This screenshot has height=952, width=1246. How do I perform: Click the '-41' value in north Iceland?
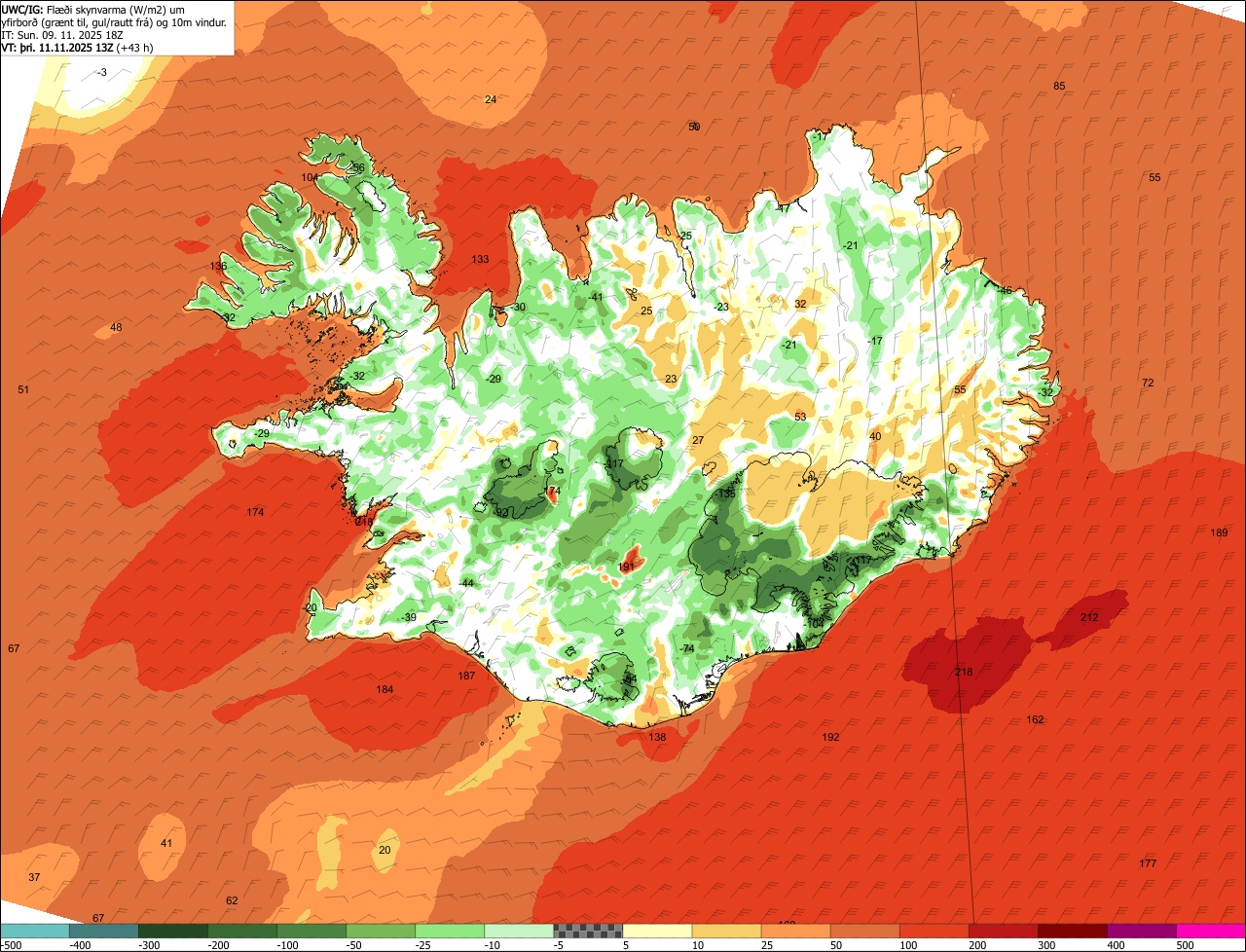pyautogui.click(x=595, y=297)
